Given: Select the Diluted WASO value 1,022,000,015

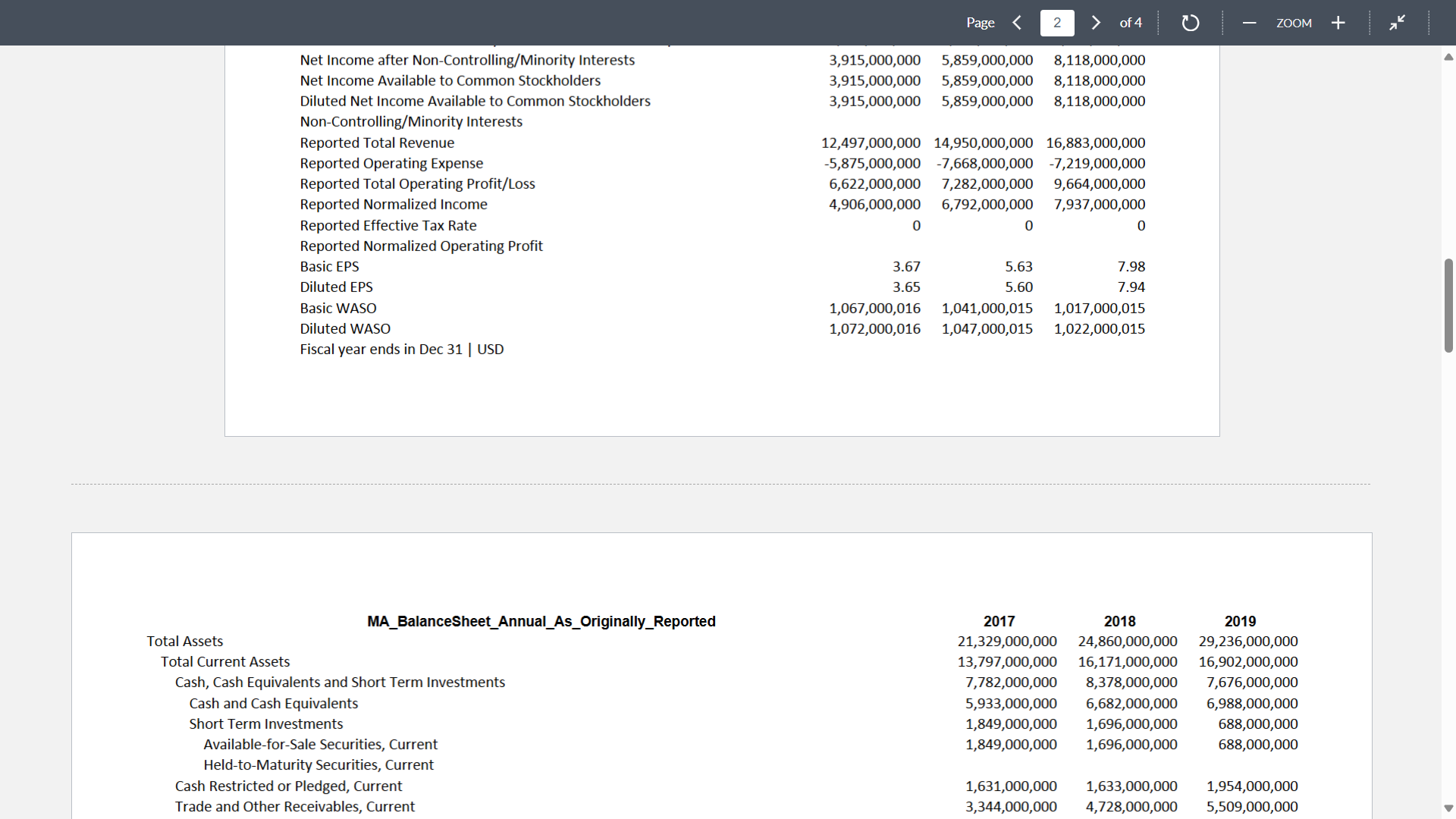Looking at the screenshot, I should click(1100, 328).
